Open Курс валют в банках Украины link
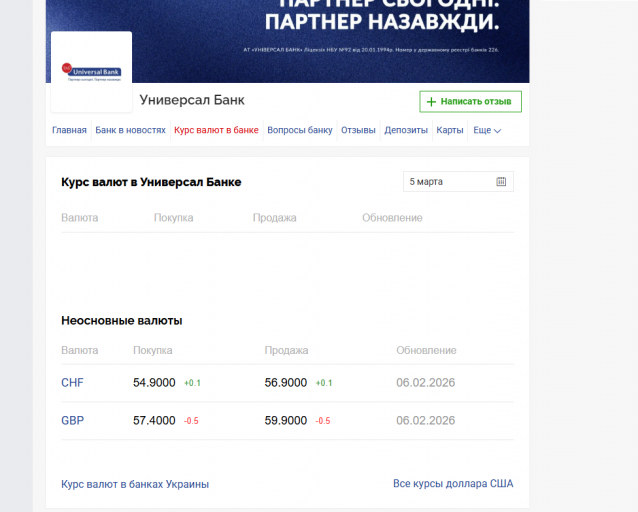 pos(135,484)
